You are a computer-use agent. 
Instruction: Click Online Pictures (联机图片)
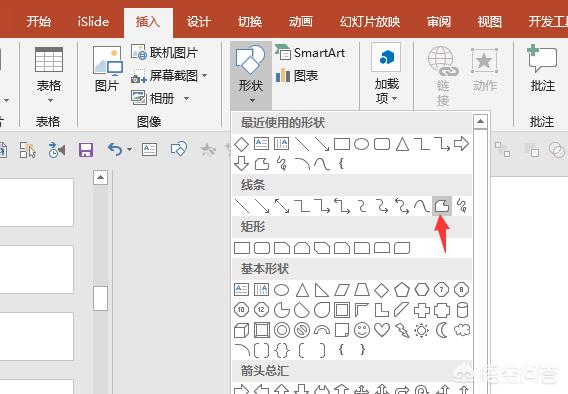tap(164, 53)
